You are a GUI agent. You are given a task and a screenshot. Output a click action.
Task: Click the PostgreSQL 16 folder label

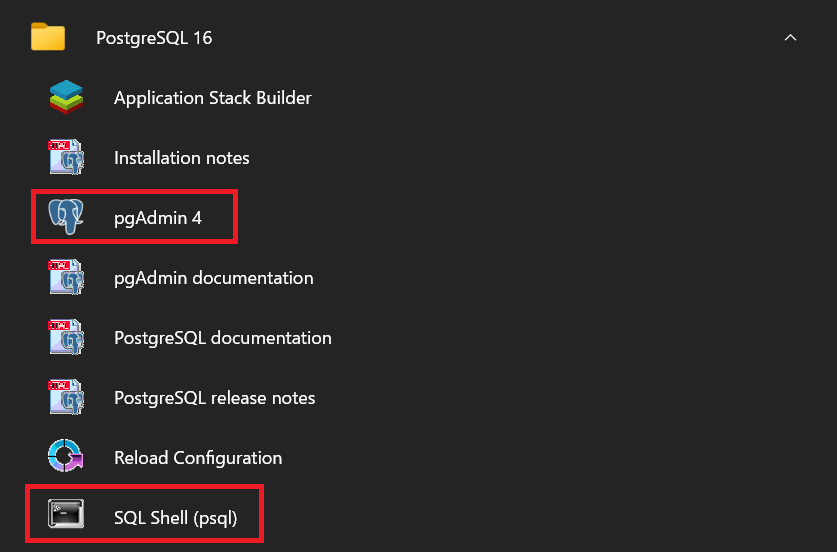tap(154, 38)
